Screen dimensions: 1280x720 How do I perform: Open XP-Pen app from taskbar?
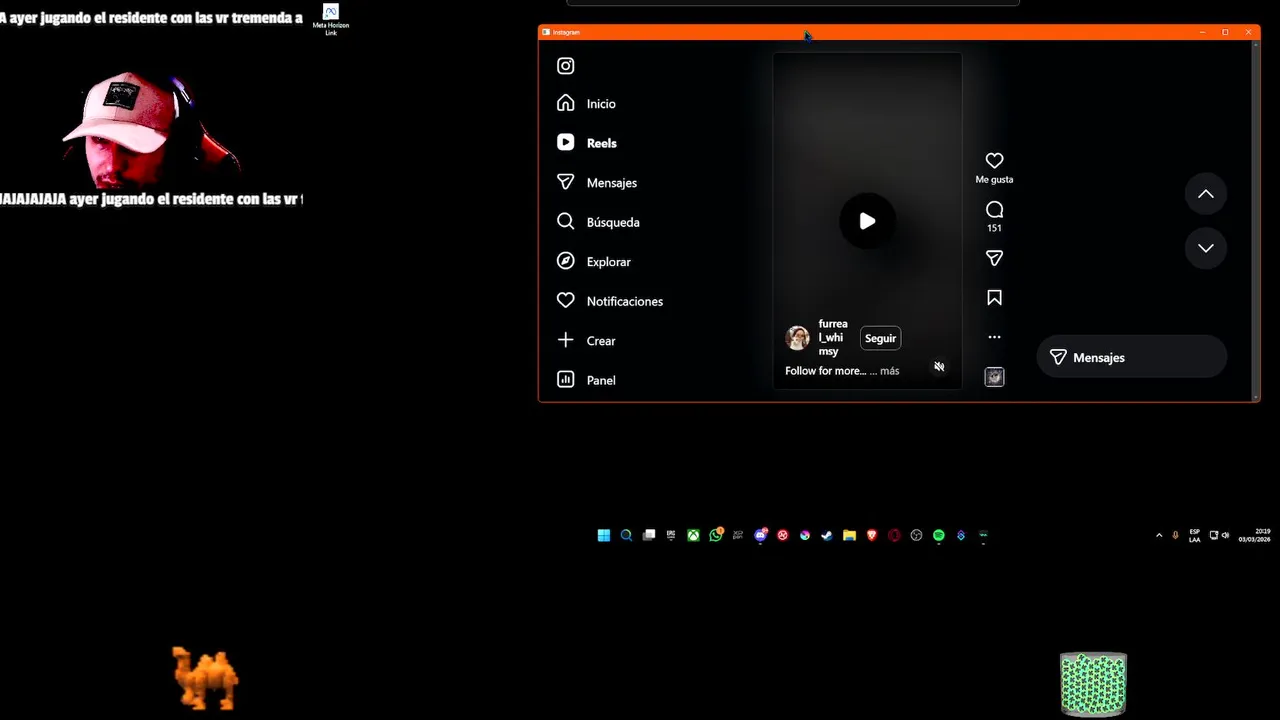pos(738,535)
